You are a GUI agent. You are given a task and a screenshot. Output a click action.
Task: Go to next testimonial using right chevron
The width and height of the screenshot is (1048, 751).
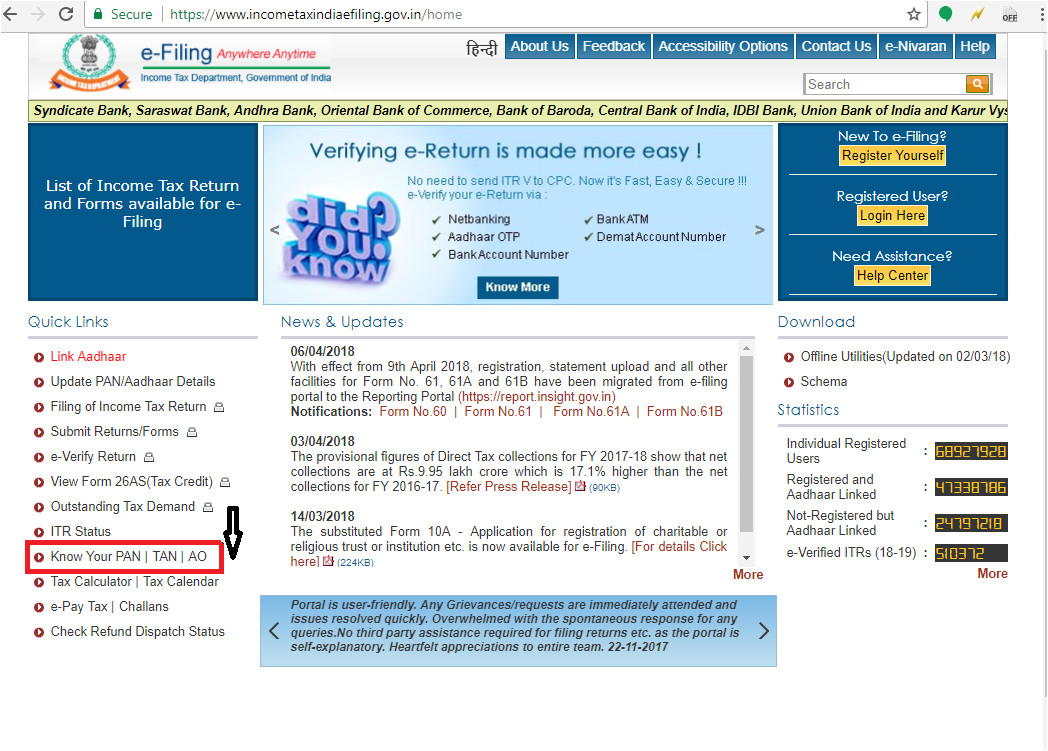click(763, 631)
